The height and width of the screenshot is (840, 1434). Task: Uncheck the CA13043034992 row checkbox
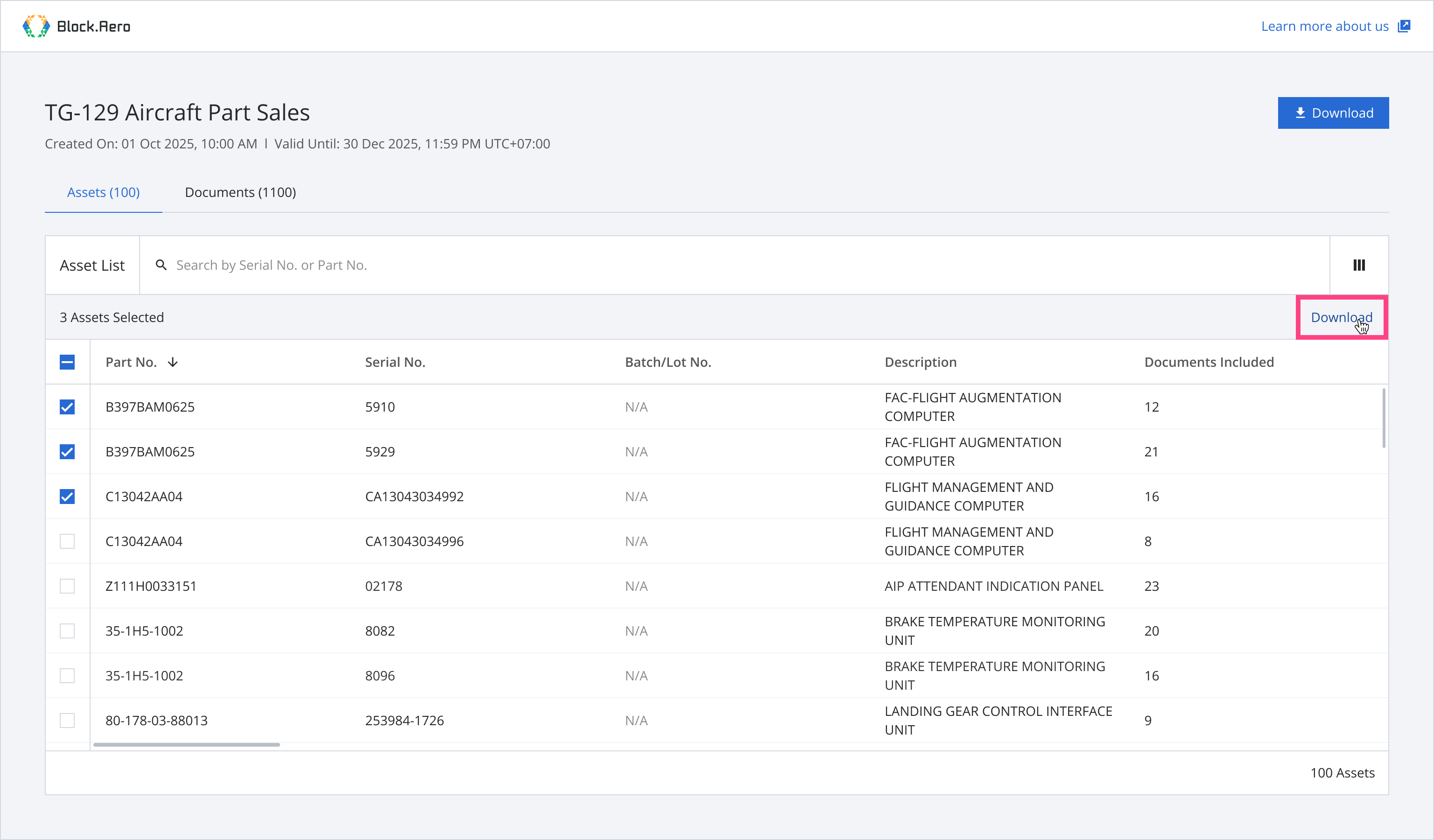click(67, 497)
